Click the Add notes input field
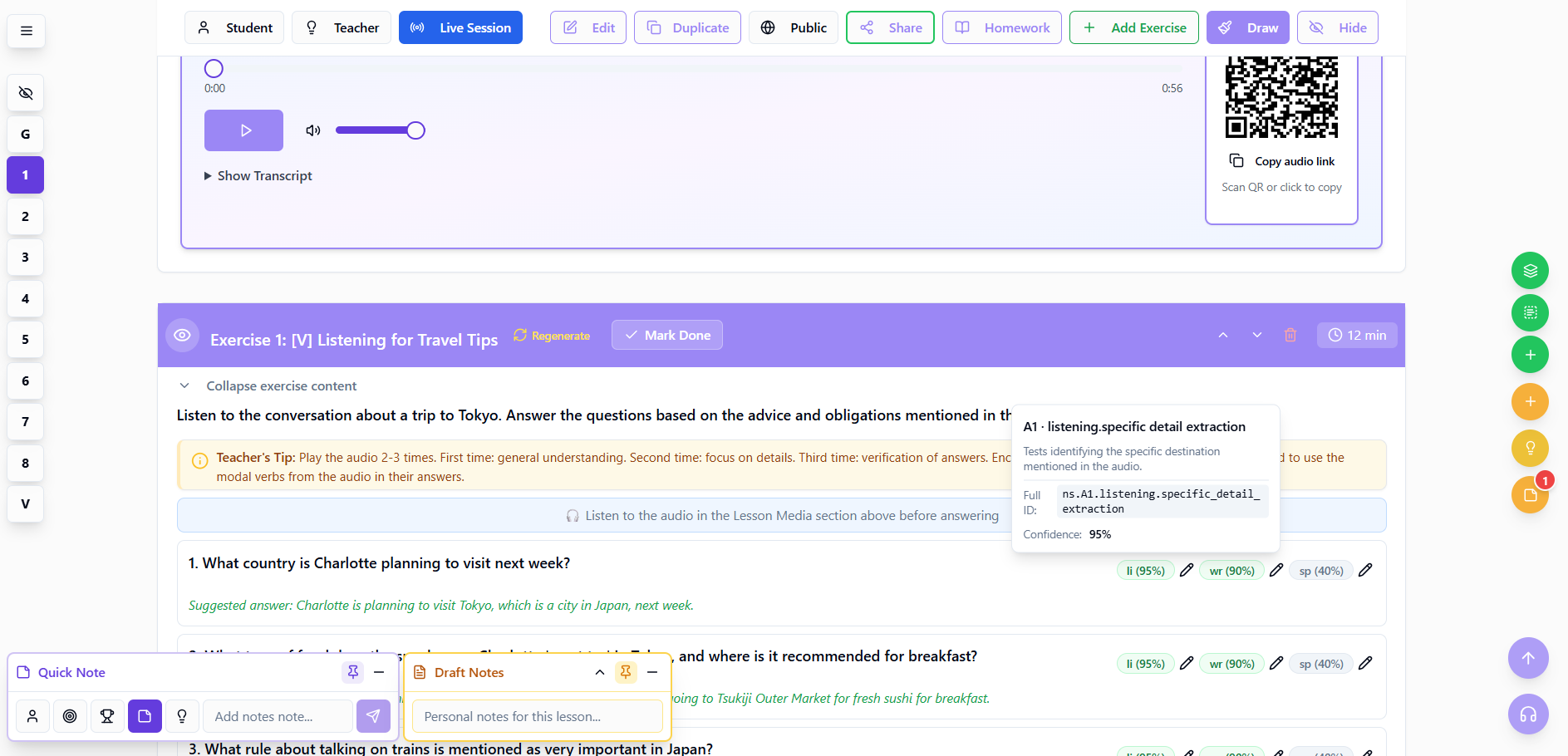The width and height of the screenshot is (1568, 756). tap(278, 716)
